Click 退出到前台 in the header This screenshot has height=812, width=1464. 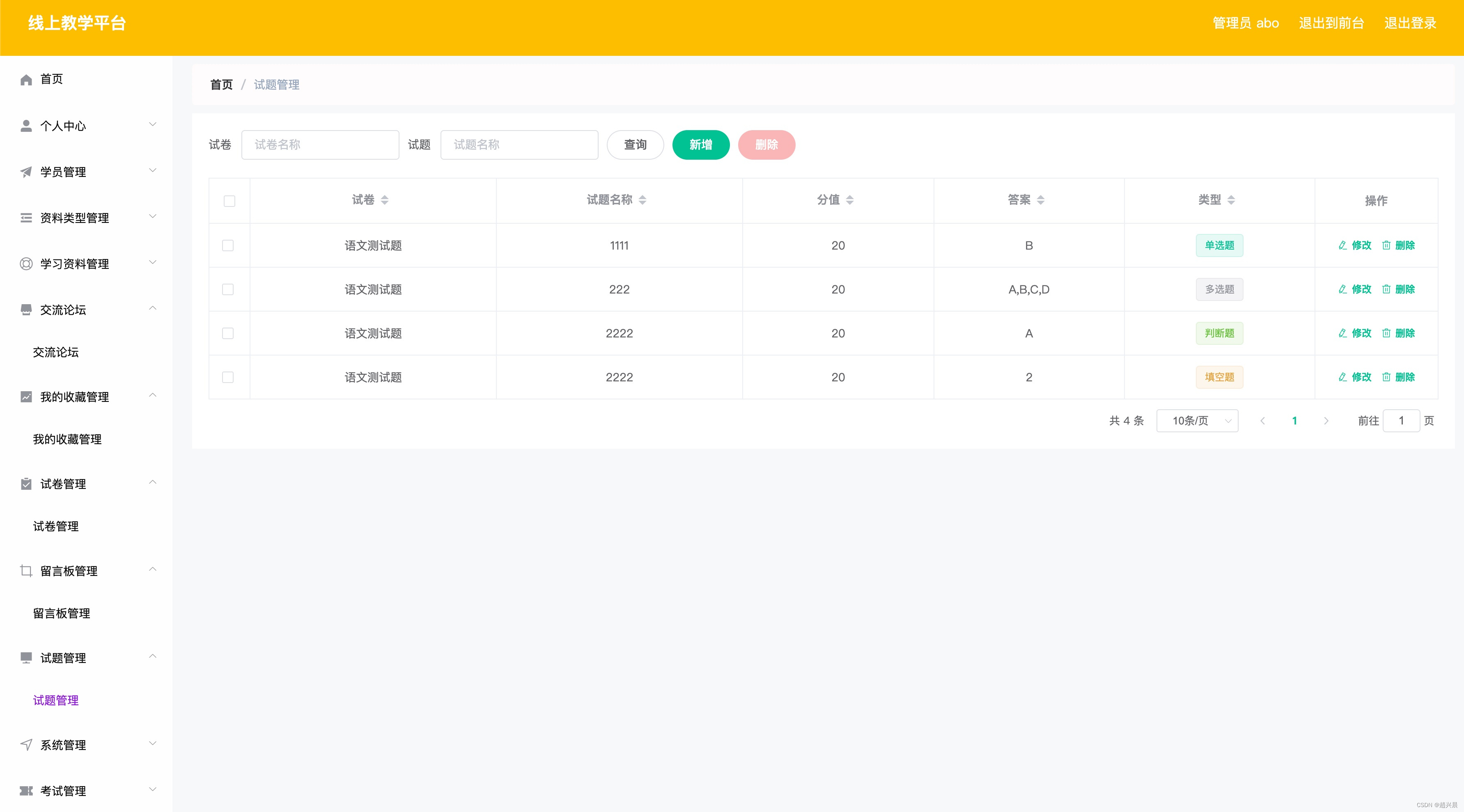1331,23
